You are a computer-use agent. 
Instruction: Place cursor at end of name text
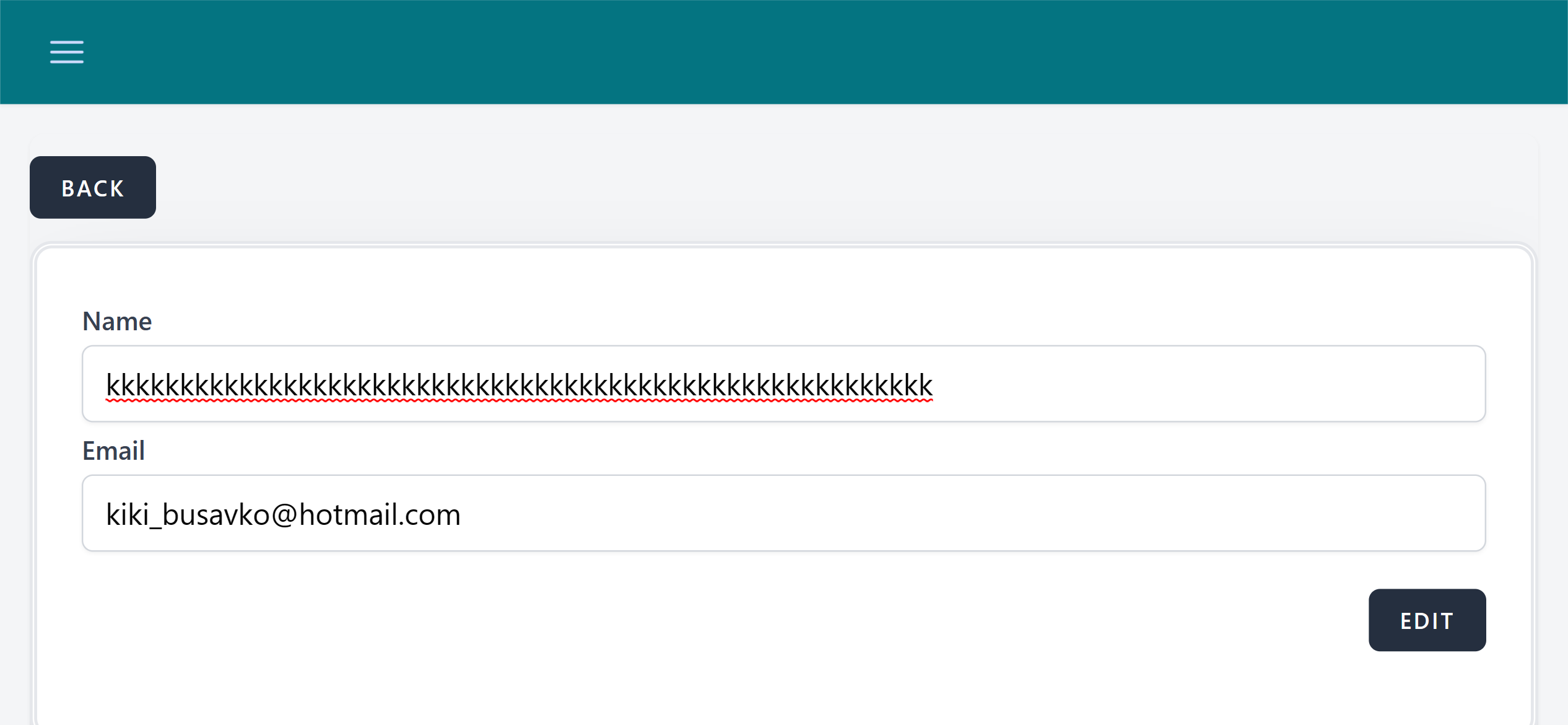(933, 385)
